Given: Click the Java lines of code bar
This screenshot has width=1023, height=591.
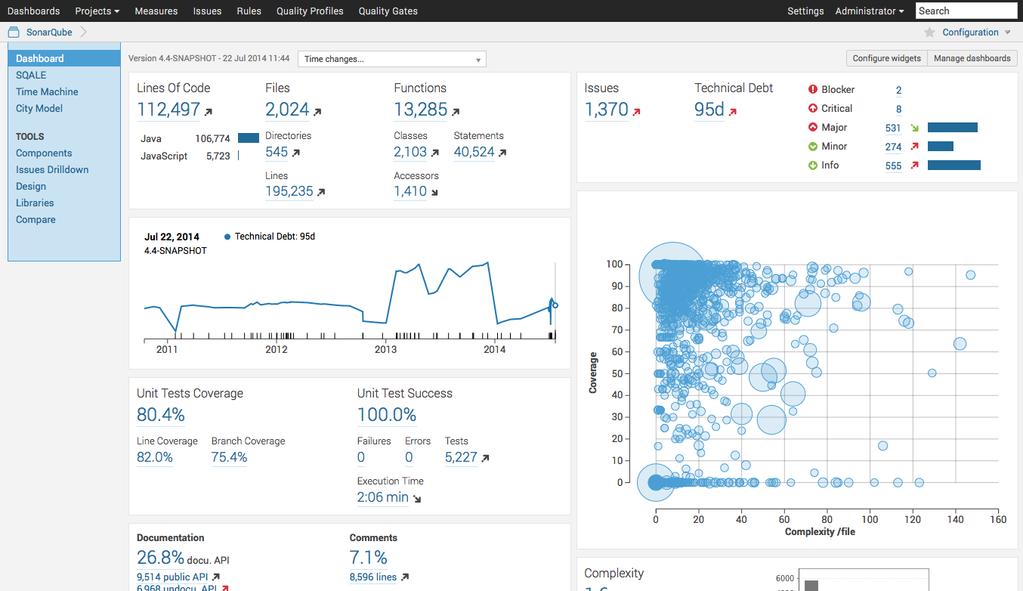Looking at the screenshot, I should 248,138.
